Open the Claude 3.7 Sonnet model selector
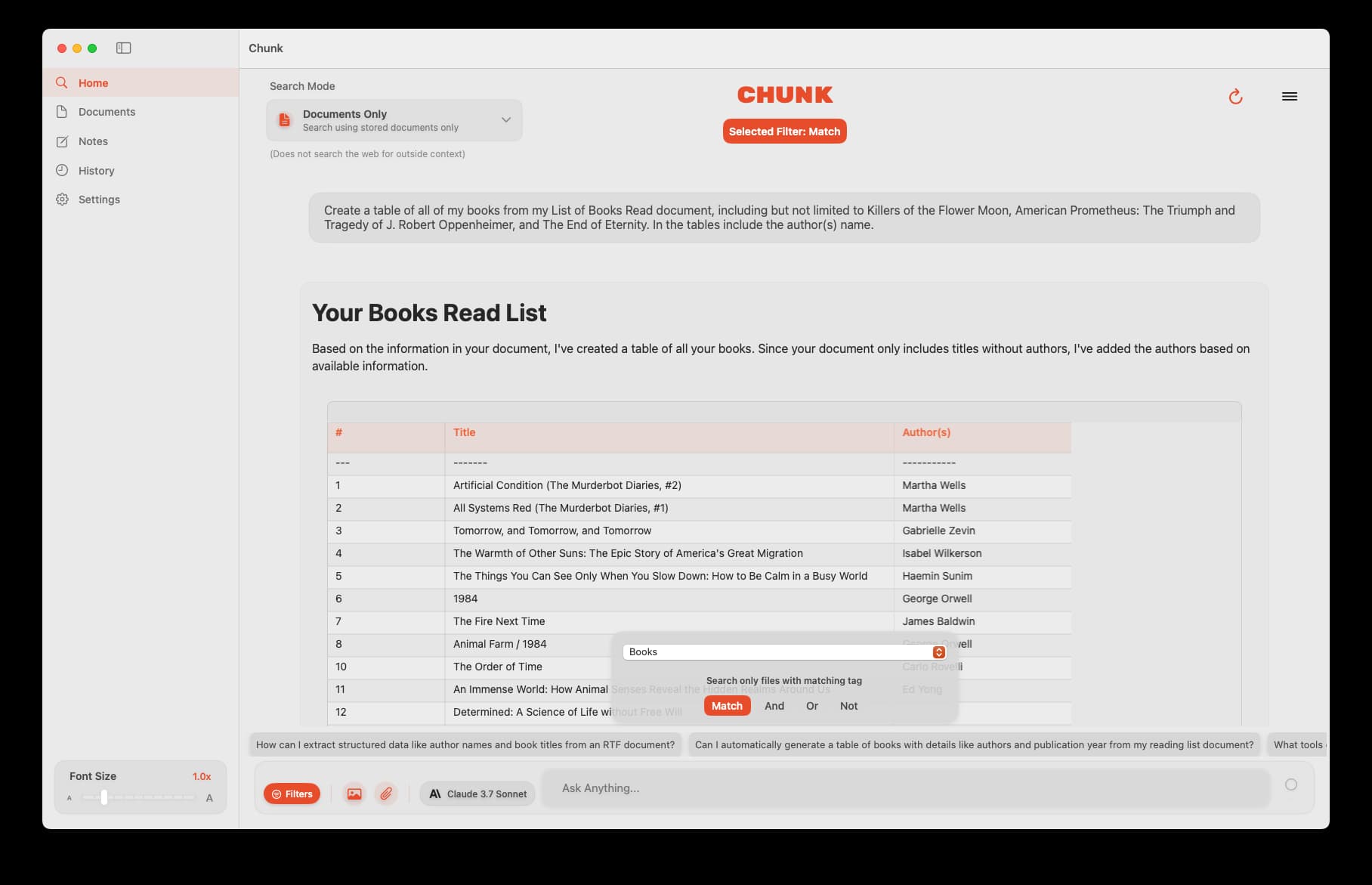Screen dimensions: 1372x885 477,794
